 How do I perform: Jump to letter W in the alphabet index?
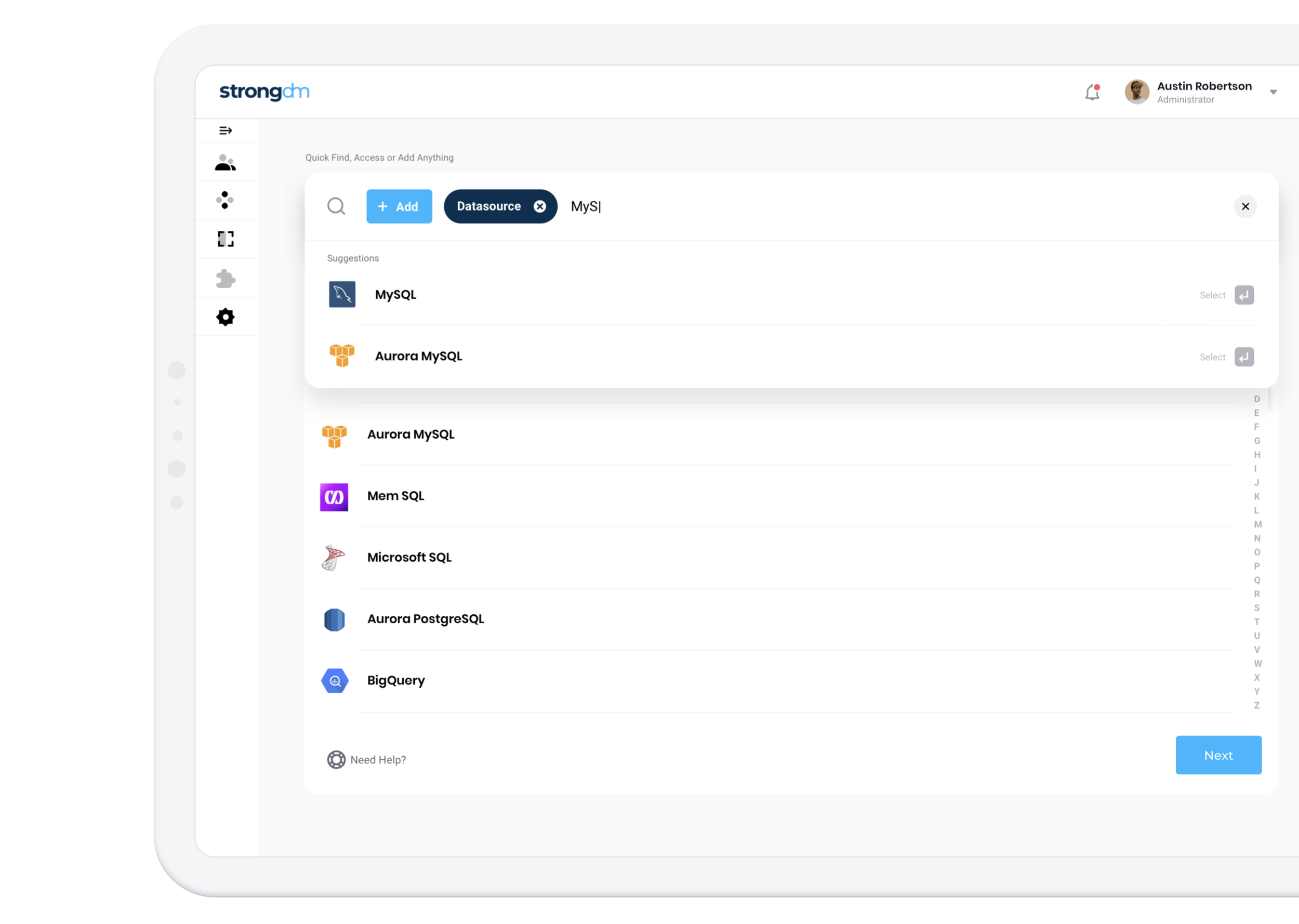pyautogui.click(x=1257, y=664)
